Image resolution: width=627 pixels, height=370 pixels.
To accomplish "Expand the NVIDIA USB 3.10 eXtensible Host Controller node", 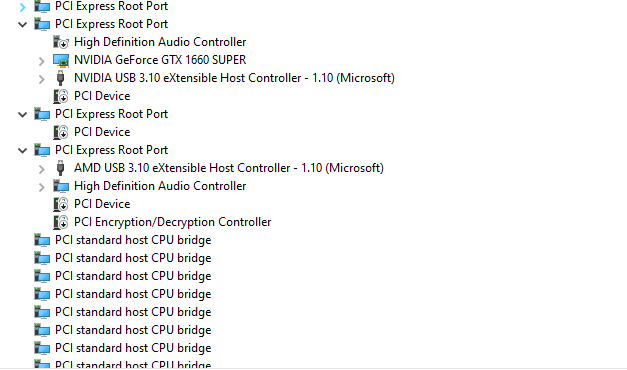I will tap(42, 79).
